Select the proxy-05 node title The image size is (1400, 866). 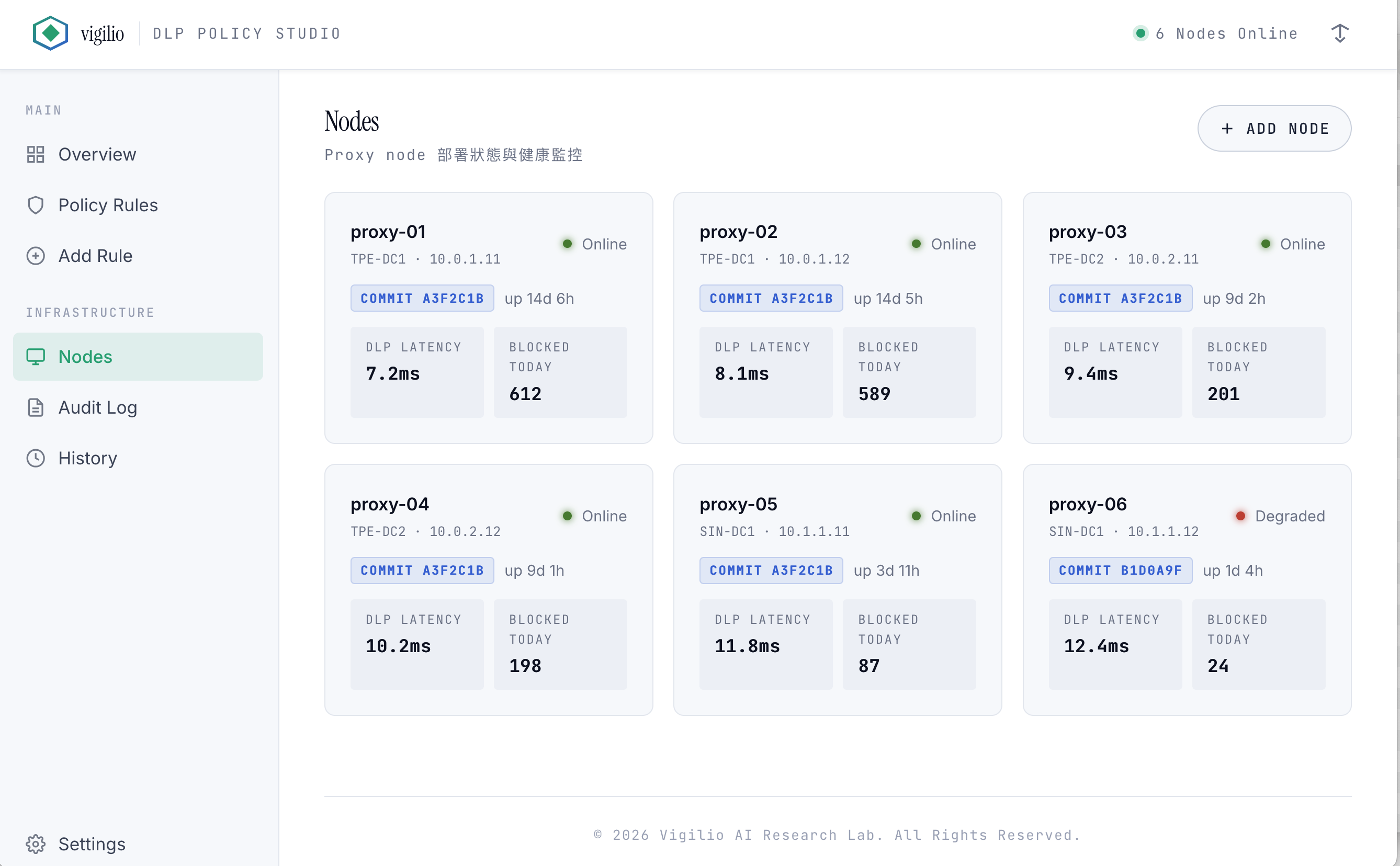[738, 504]
